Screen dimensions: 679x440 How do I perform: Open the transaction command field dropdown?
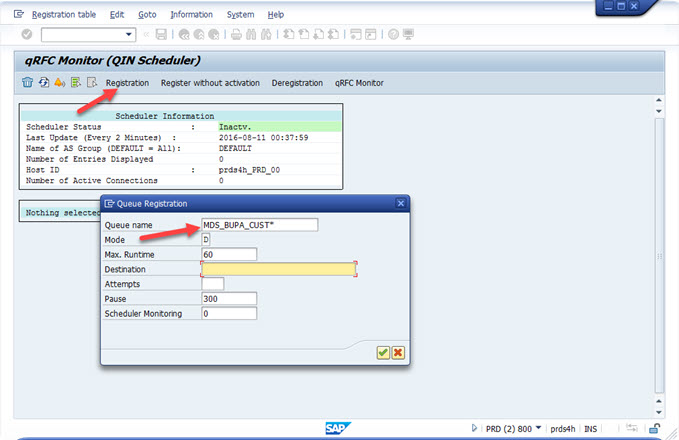click(x=129, y=34)
